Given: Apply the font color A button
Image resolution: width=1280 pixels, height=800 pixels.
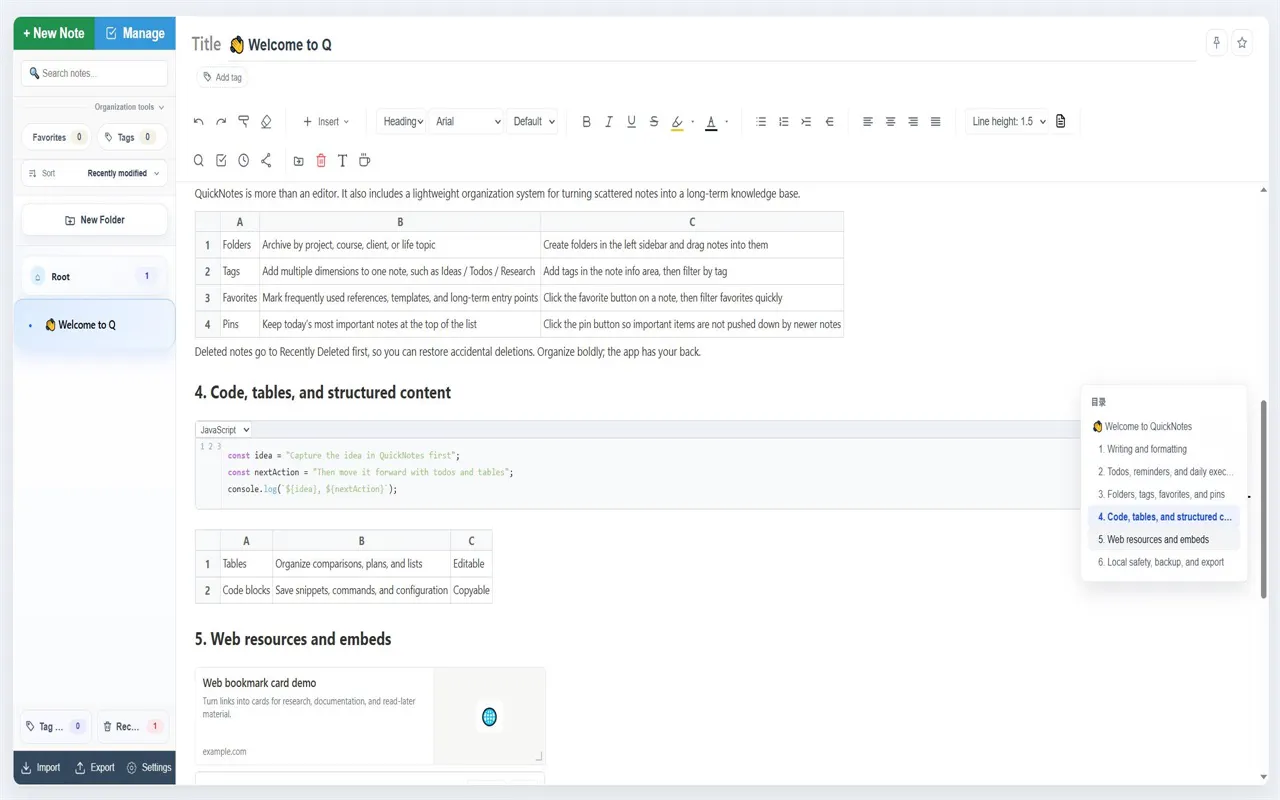Looking at the screenshot, I should coord(711,122).
